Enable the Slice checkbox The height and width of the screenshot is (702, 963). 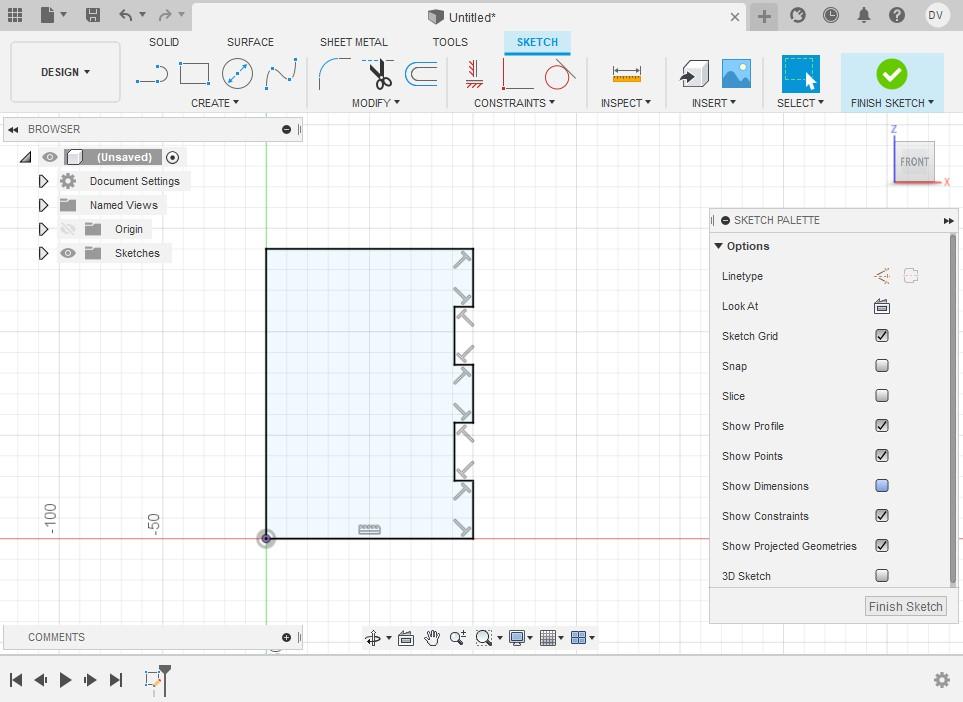(x=882, y=396)
